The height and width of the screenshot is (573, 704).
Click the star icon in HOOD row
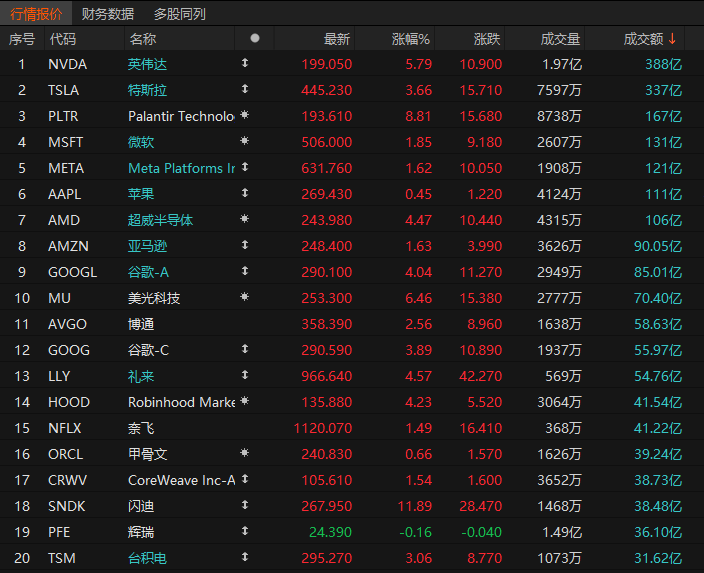[245, 401]
